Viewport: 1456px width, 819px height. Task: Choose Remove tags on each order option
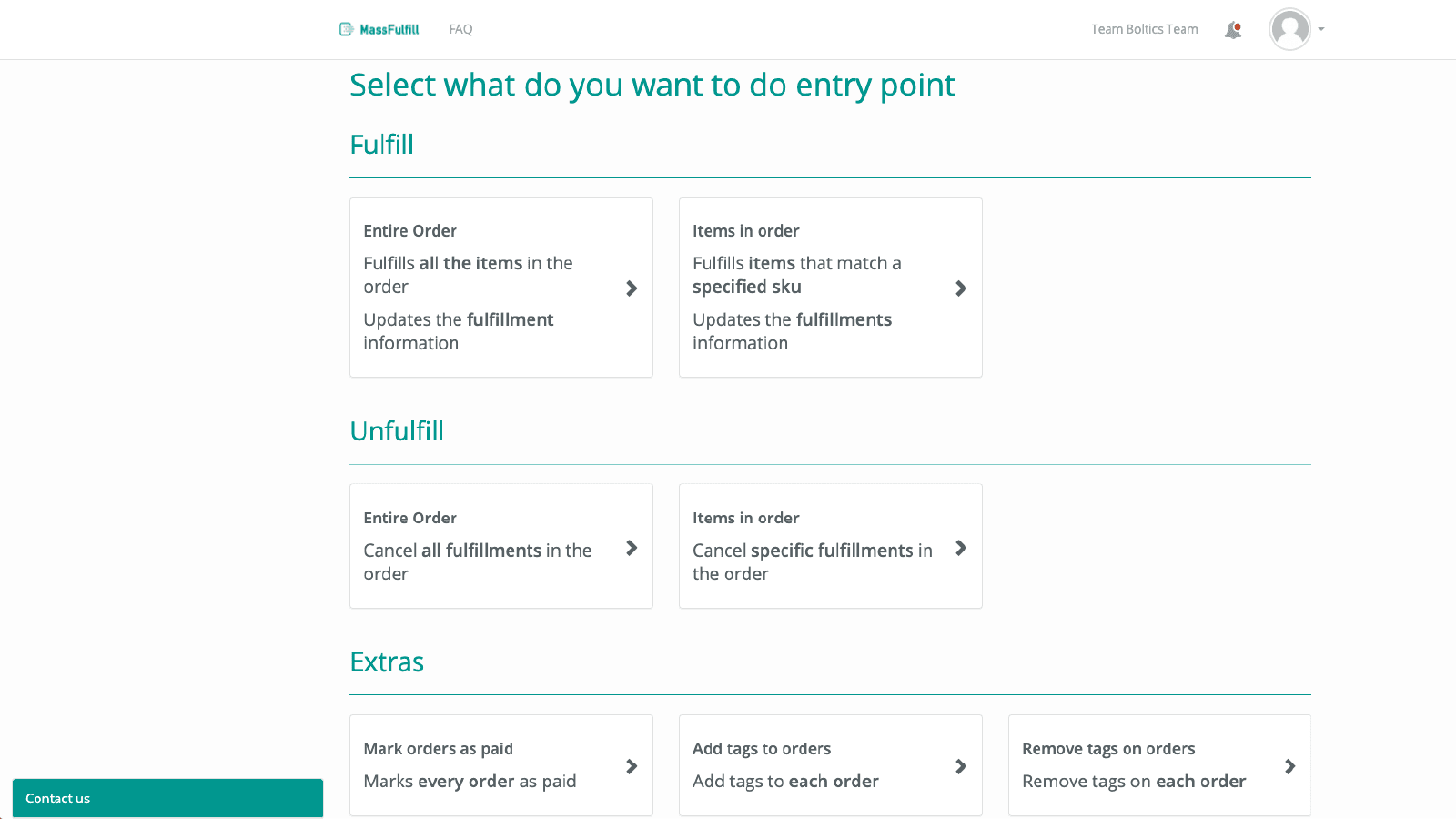click(x=1159, y=765)
